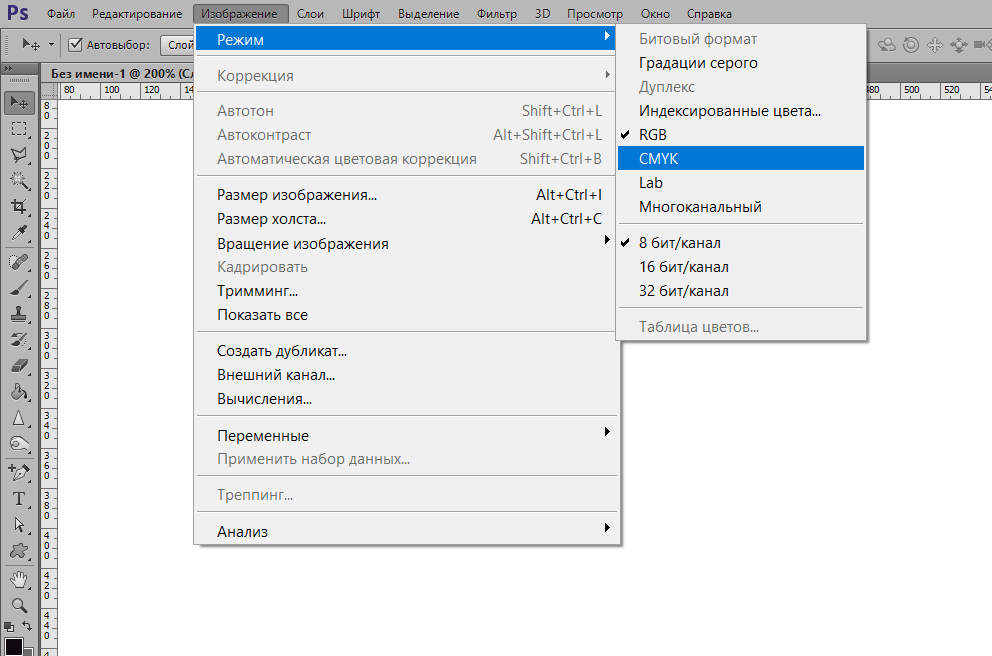
Task: Select the Rectangular Marquee tool
Action: (19, 129)
